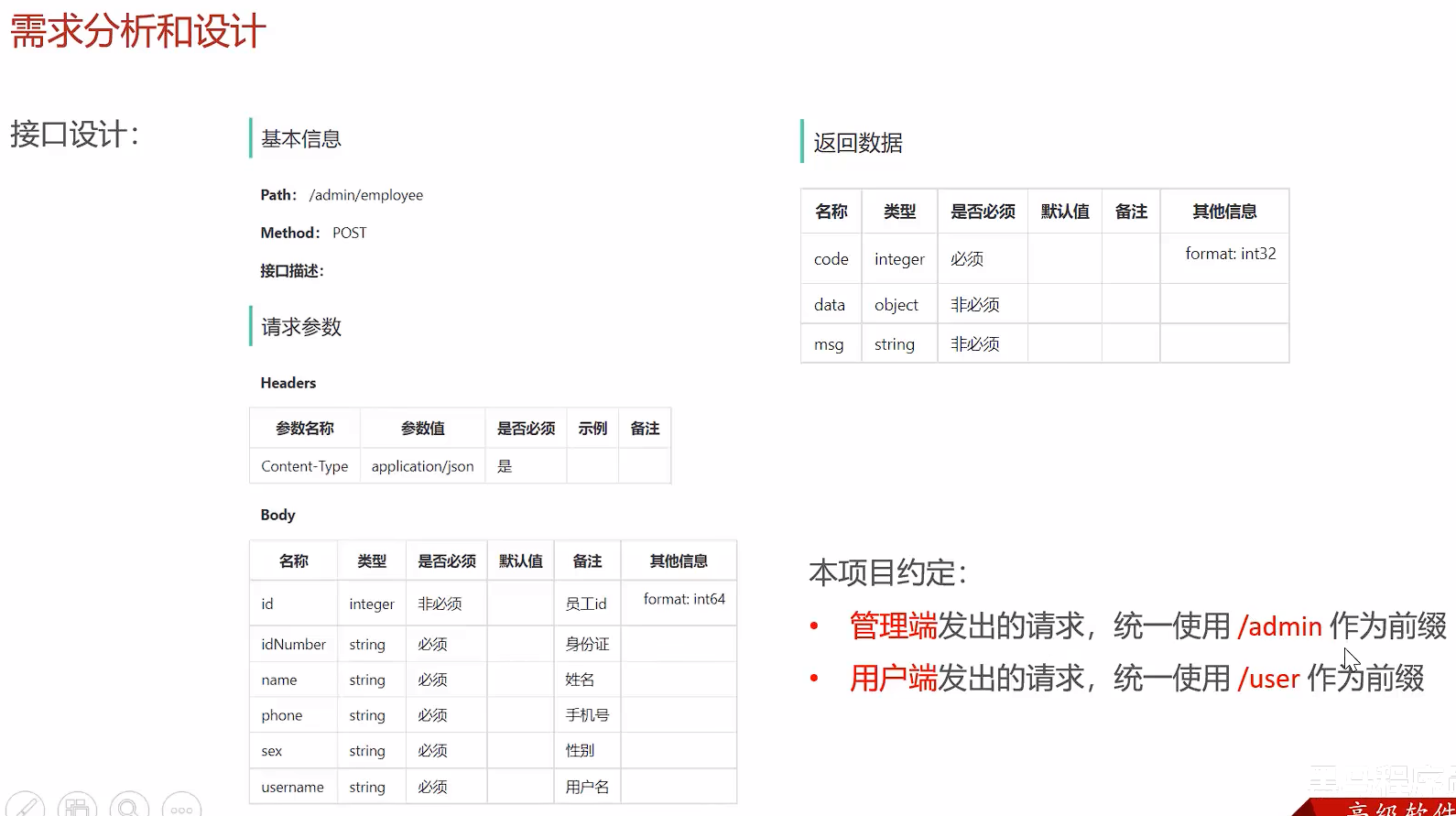The height and width of the screenshot is (816, 1456).
Task: Click the username parameter cell
Action: (x=292, y=787)
